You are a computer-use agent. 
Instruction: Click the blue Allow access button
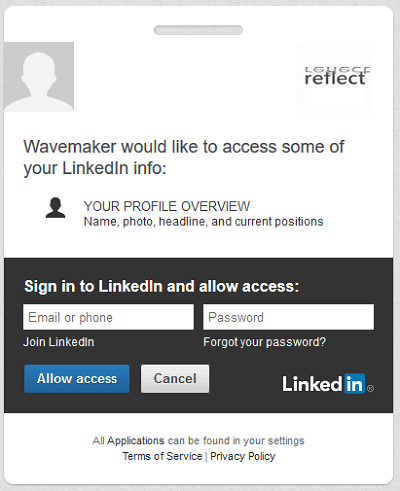(x=77, y=379)
